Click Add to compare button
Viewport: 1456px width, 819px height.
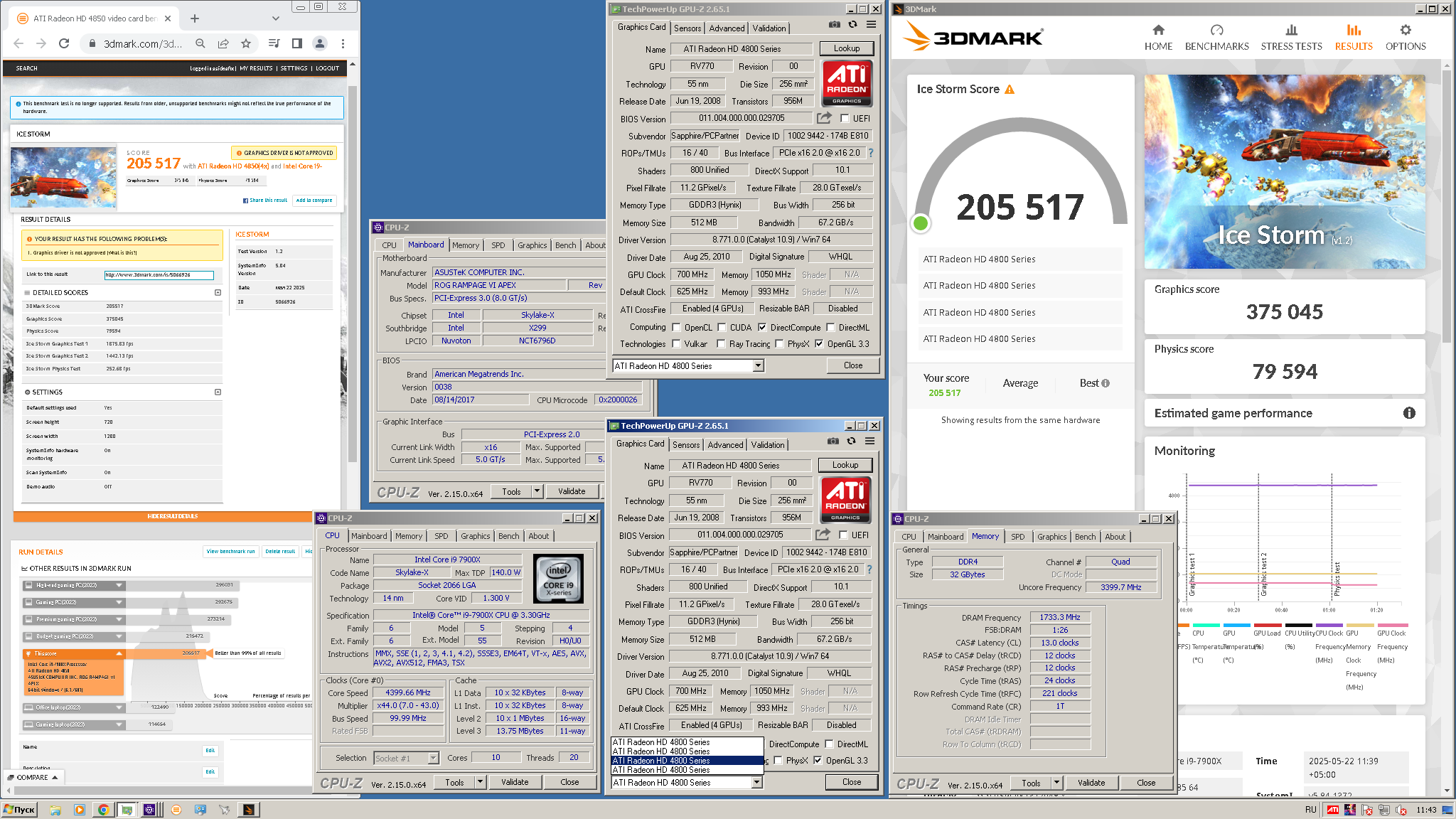coord(314,200)
